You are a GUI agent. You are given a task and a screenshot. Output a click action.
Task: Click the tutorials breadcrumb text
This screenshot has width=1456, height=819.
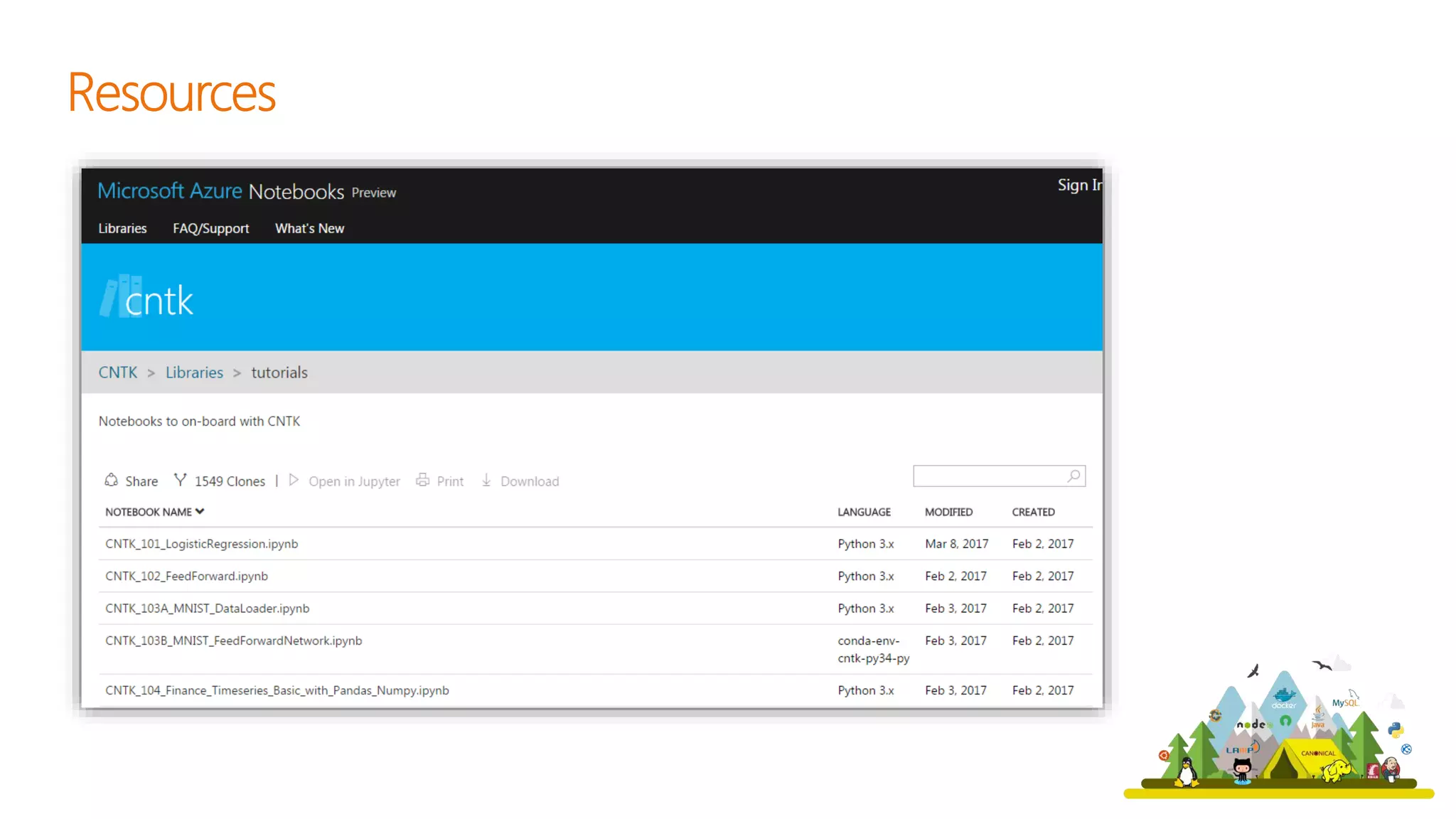click(279, 373)
